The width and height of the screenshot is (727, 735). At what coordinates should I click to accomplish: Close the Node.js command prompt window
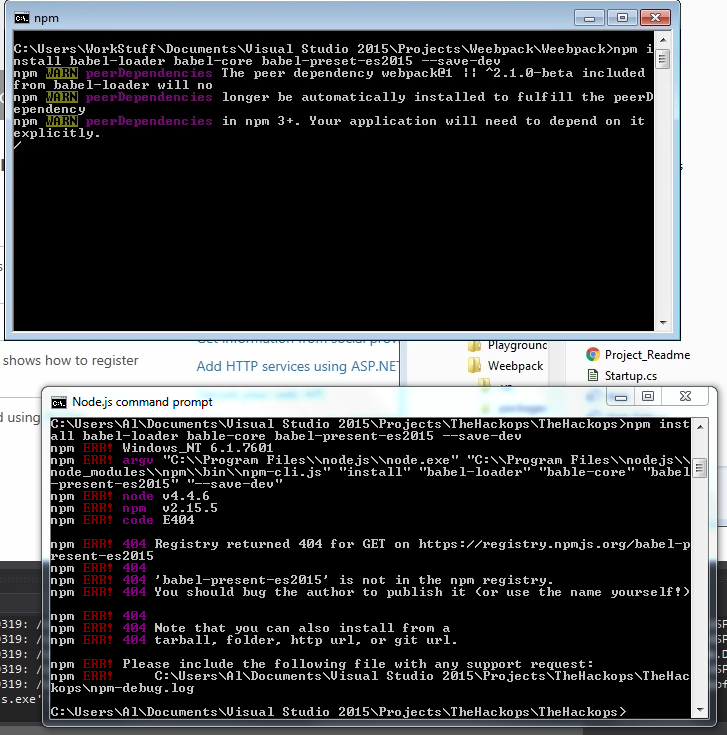click(685, 397)
